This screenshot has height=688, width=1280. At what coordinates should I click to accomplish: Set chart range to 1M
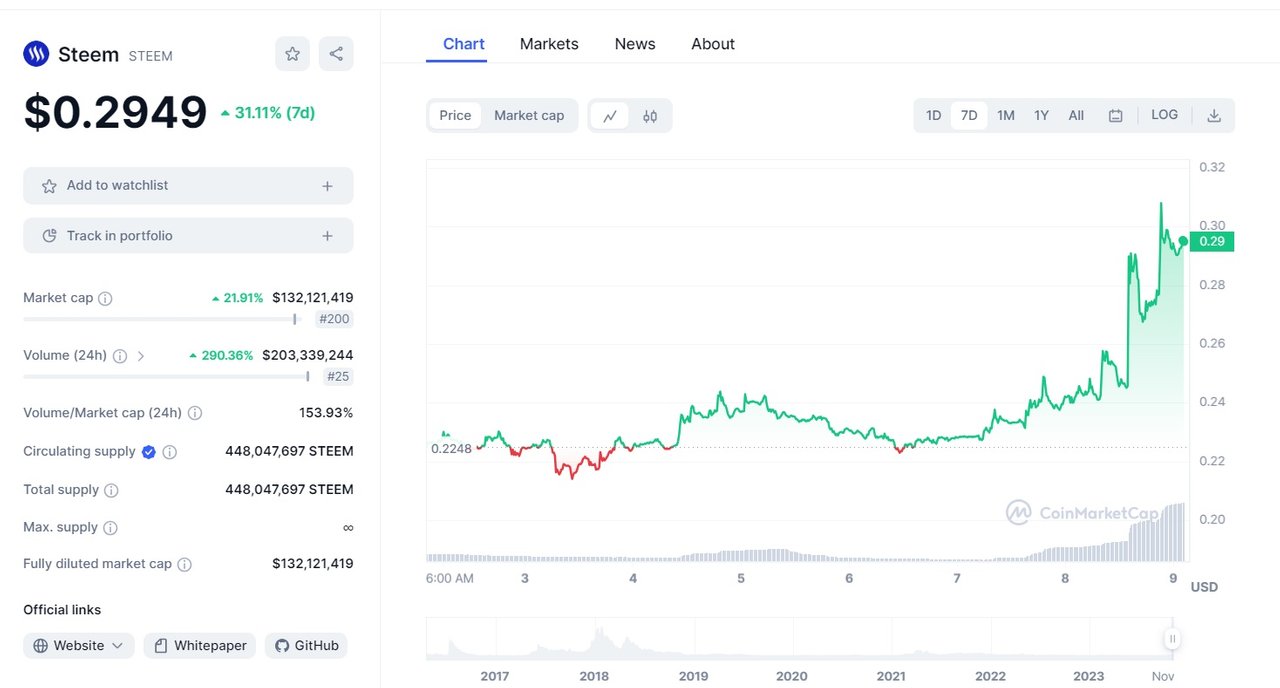(x=1006, y=116)
